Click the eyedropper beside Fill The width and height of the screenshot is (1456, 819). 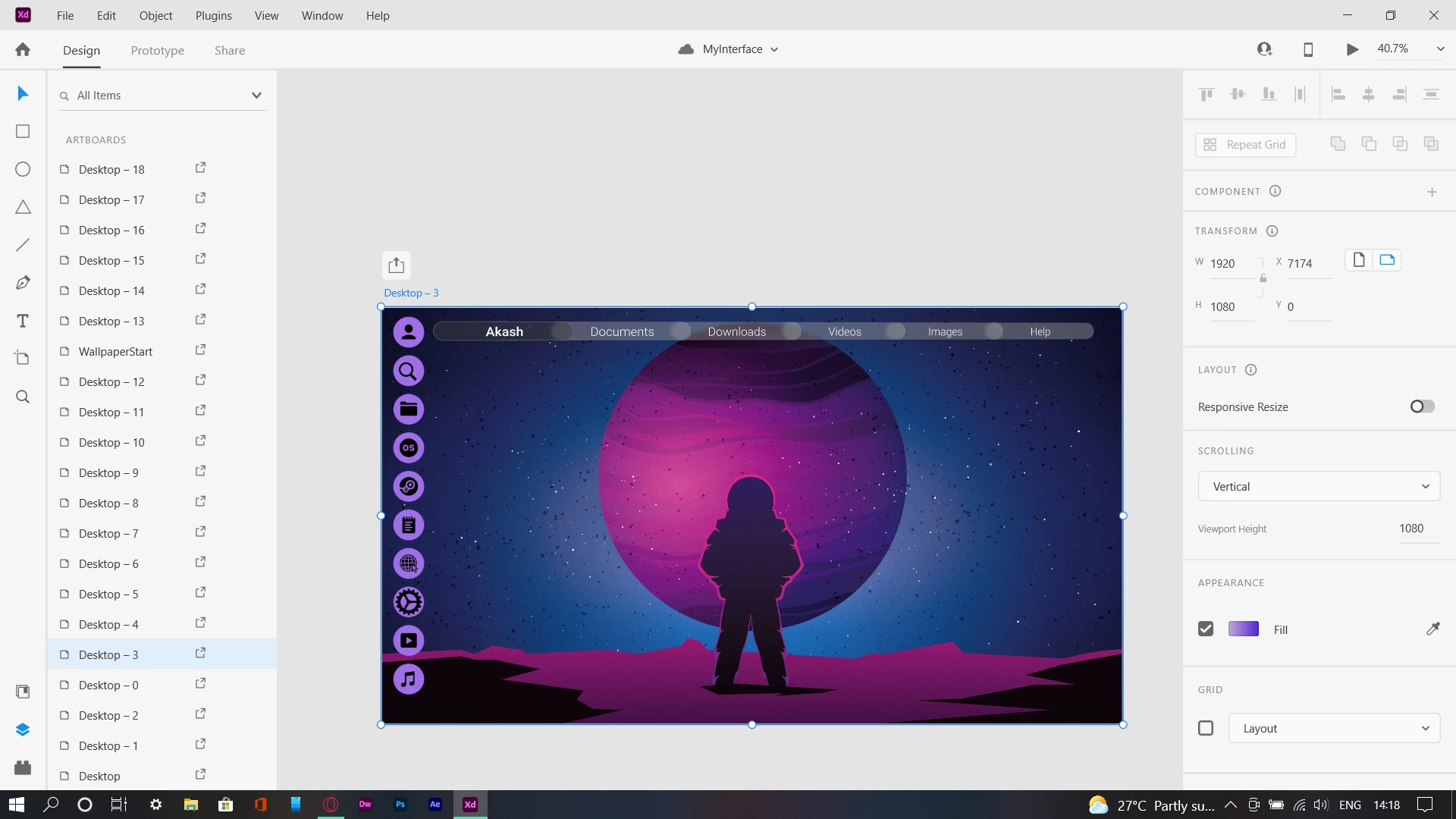click(x=1432, y=629)
